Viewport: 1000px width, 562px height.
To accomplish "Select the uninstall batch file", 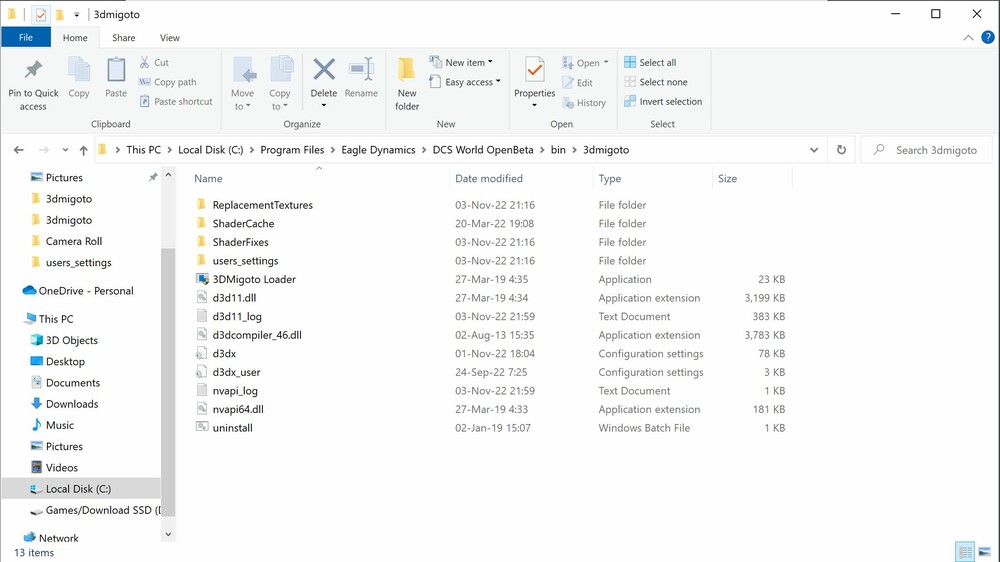I will coord(232,428).
